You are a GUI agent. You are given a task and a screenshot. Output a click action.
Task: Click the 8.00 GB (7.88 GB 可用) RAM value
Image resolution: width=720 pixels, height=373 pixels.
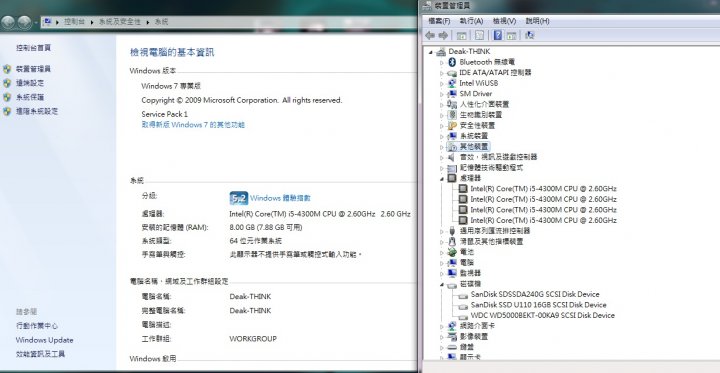pyautogui.click(x=266, y=227)
